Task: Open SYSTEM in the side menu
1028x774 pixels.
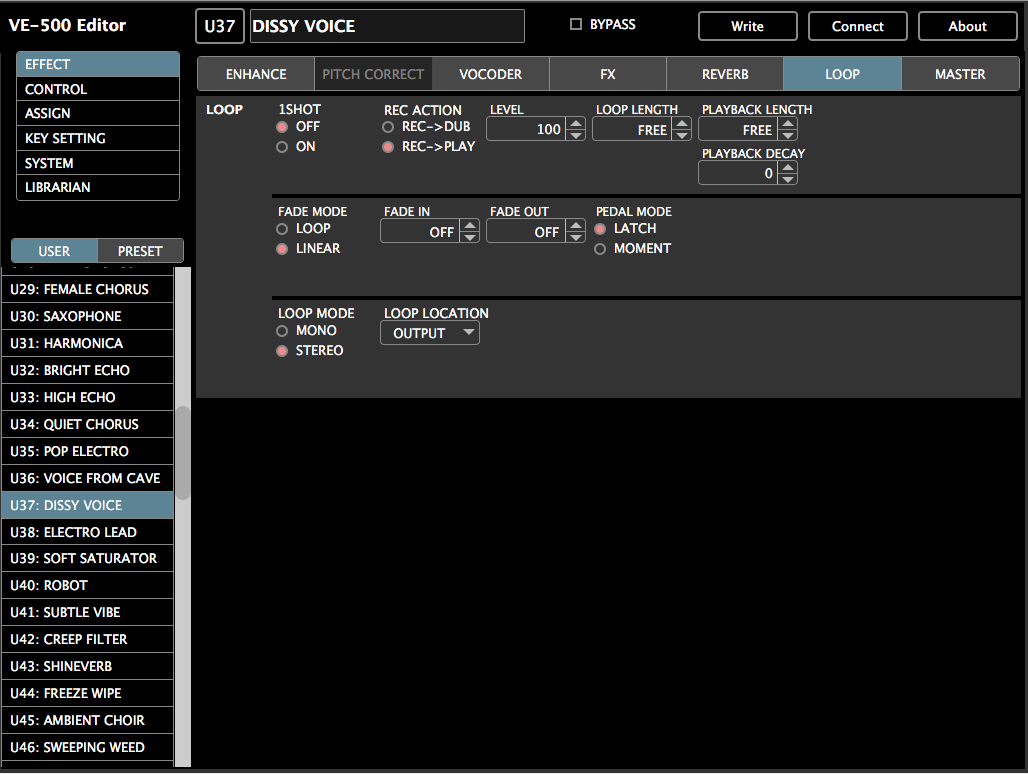Action: (98, 163)
